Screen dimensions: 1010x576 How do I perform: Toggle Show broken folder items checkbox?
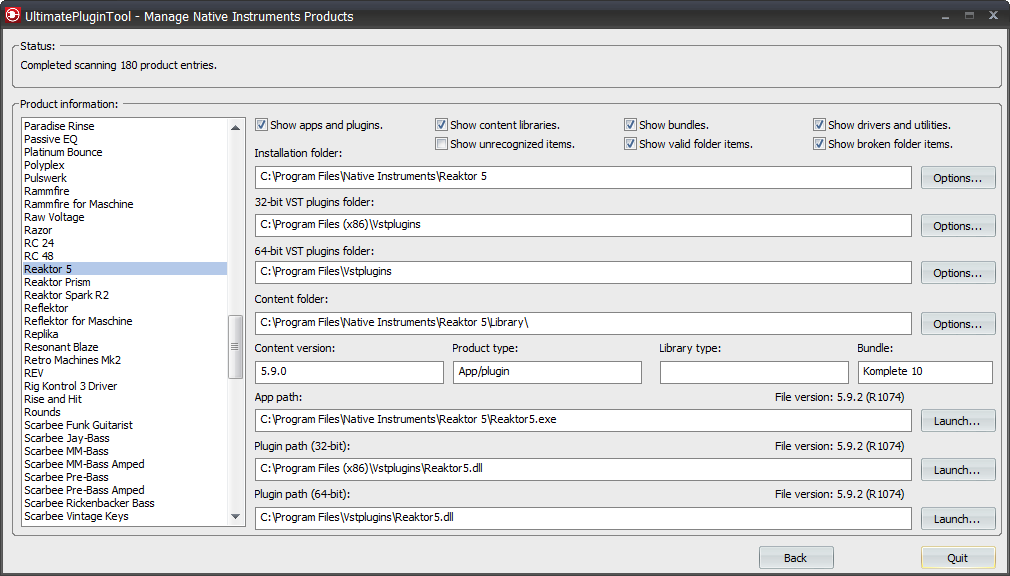click(819, 144)
